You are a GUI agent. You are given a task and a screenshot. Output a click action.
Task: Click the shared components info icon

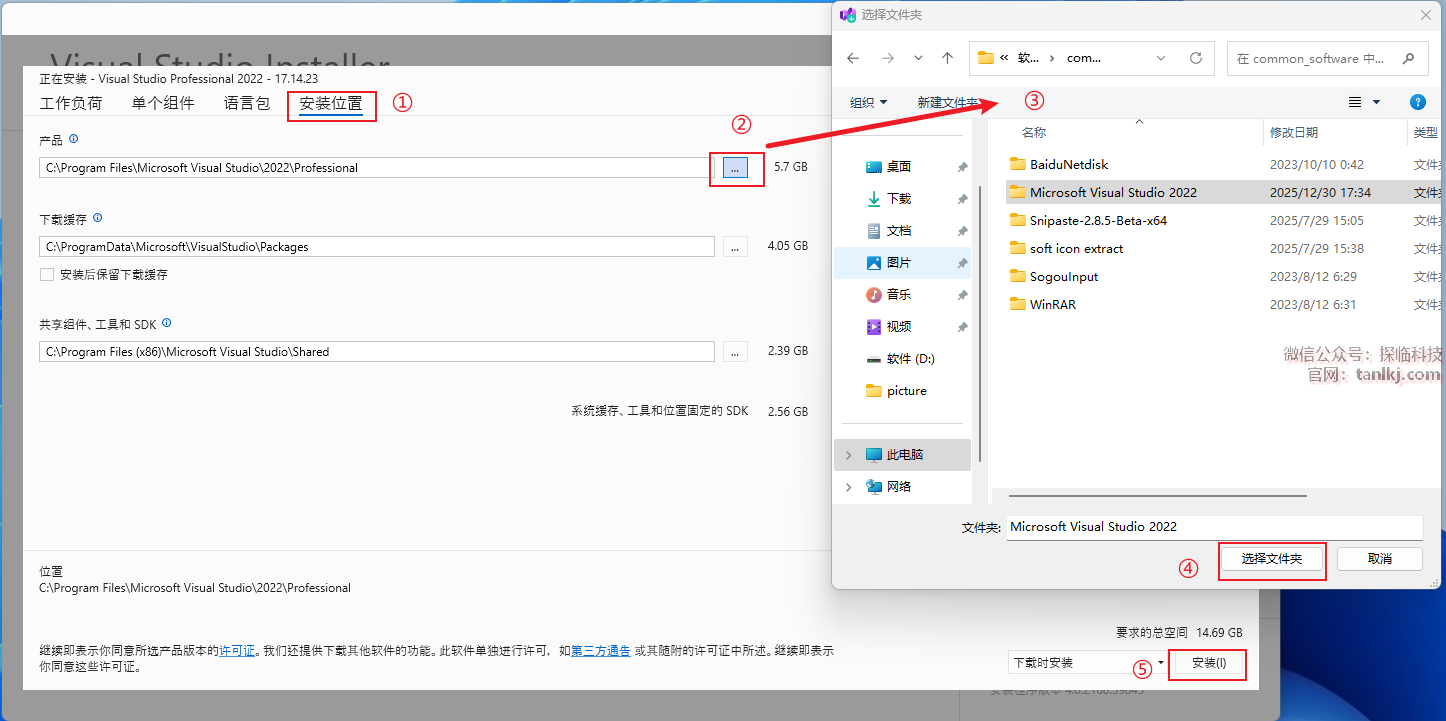167,323
